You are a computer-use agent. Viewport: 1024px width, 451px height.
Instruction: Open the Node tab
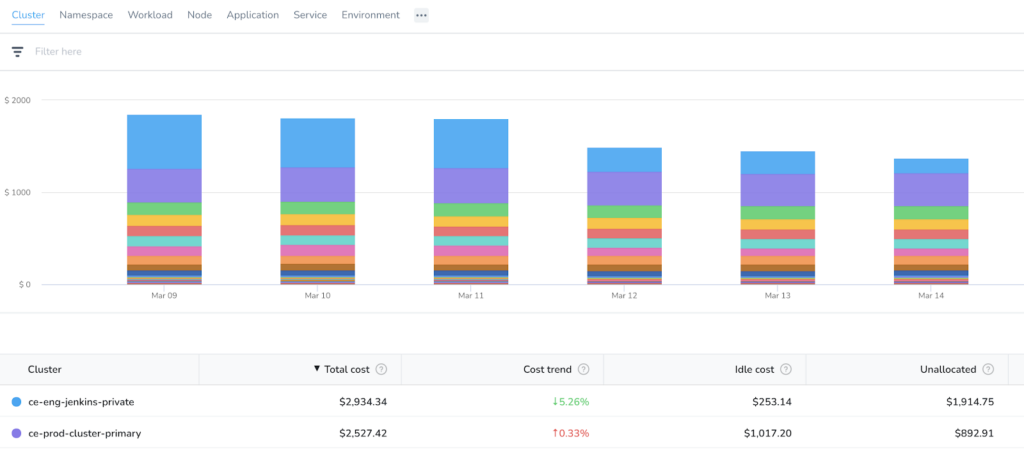point(199,15)
